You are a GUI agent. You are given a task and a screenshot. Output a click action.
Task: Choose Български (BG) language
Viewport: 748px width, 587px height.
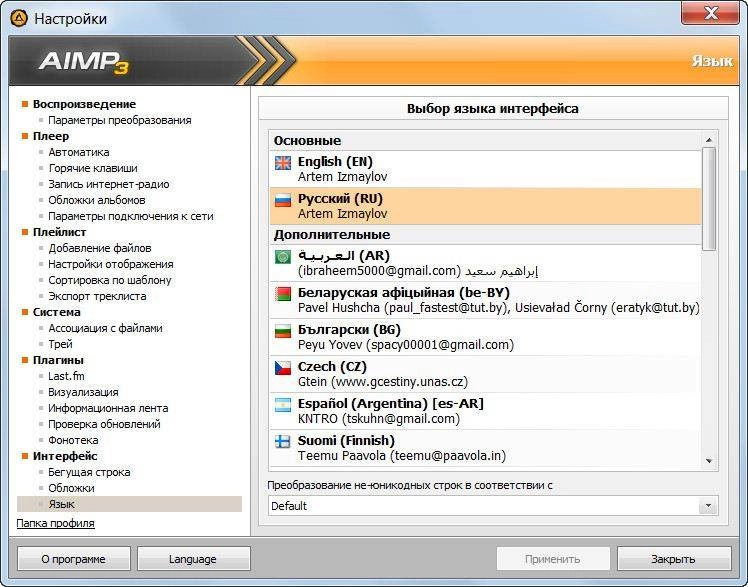click(486, 337)
